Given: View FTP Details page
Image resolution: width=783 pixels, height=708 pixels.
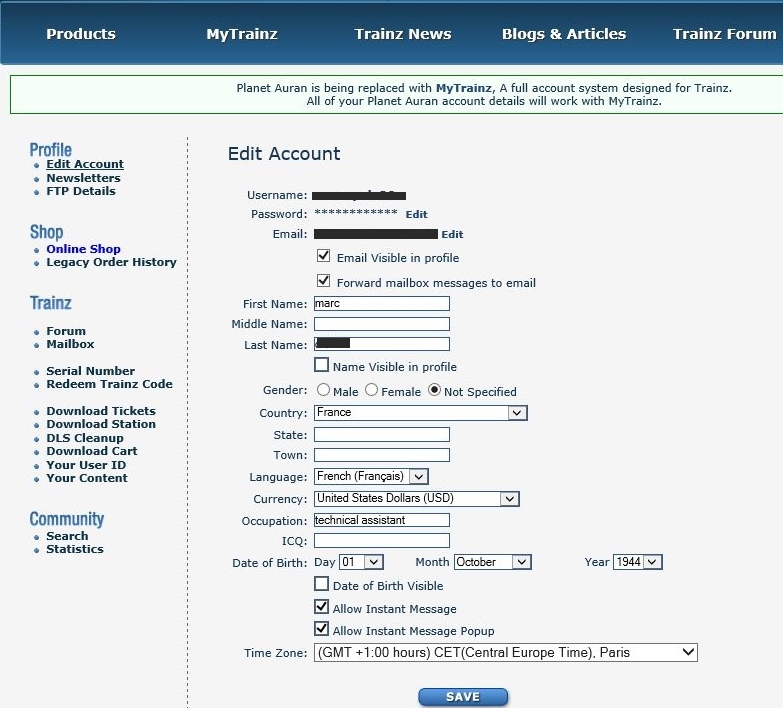Looking at the screenshot, I should 81,191.
